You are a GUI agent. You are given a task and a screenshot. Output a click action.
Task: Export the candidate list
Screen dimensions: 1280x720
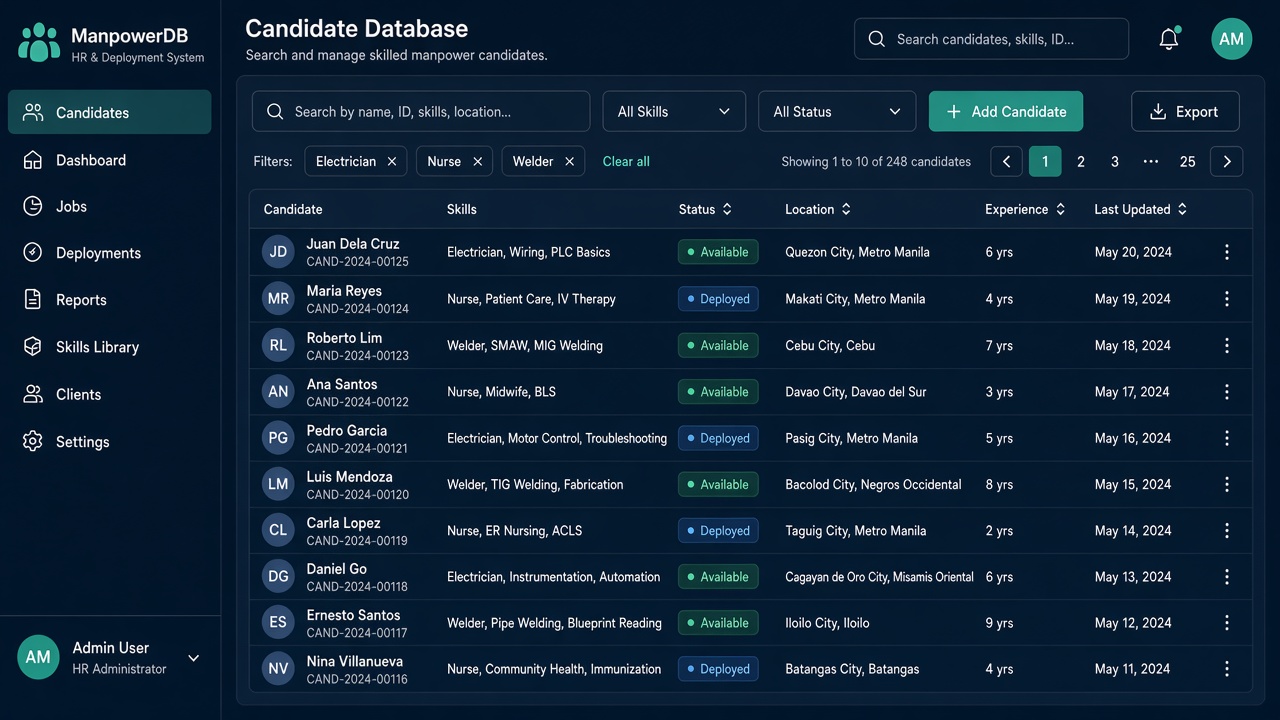click(x=1185, y=112)
